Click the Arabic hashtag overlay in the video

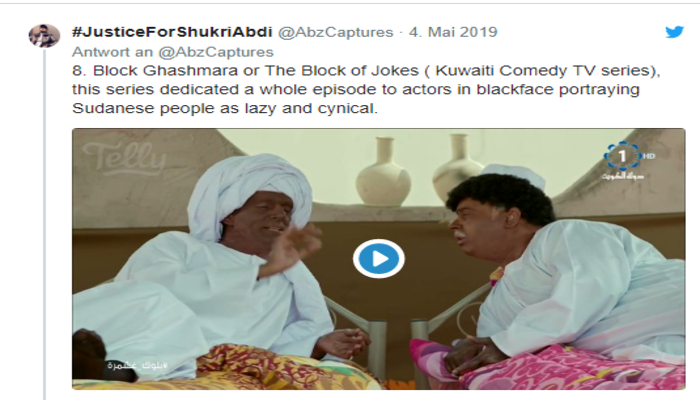click(x=138, y=366)
